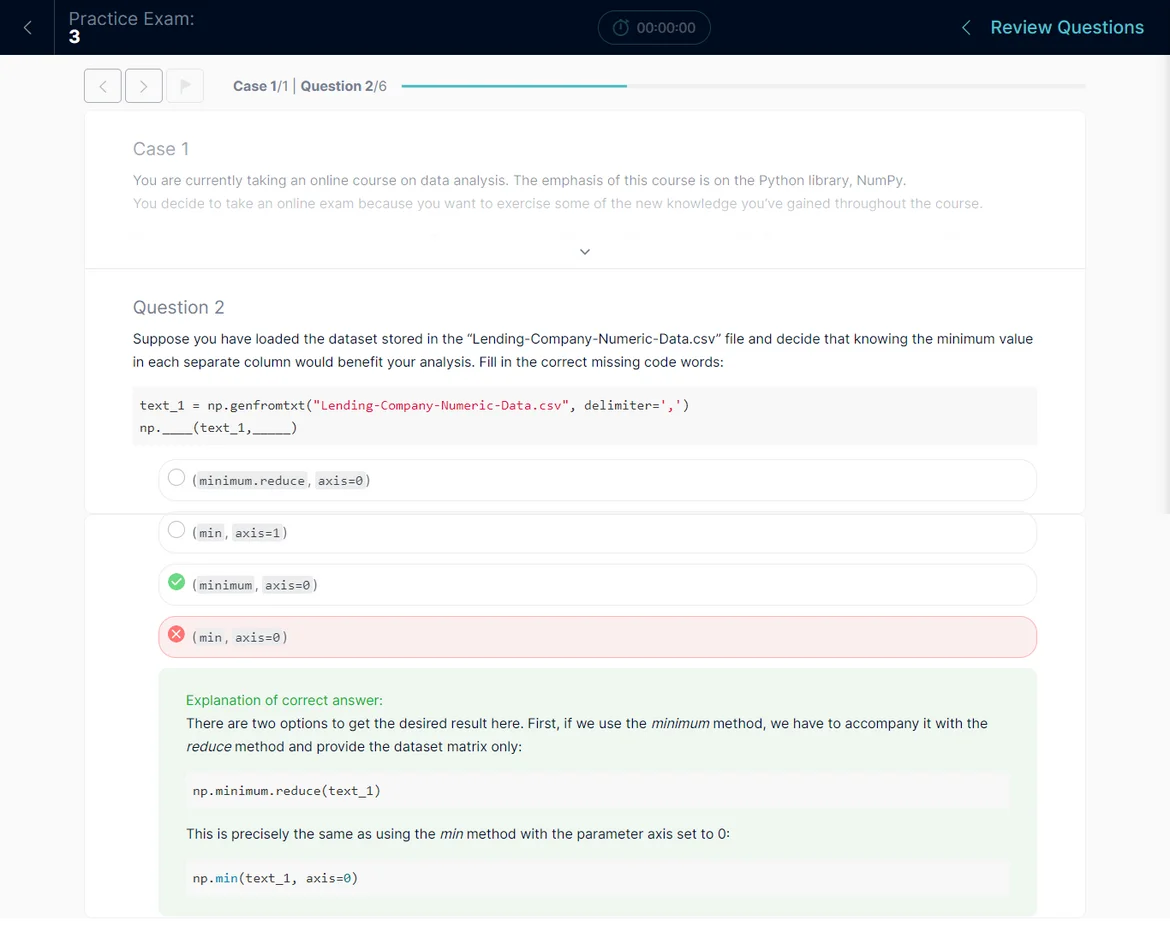1170x933 pixels.
Task: Click the timer clock icon
Action: pos(620,28)
